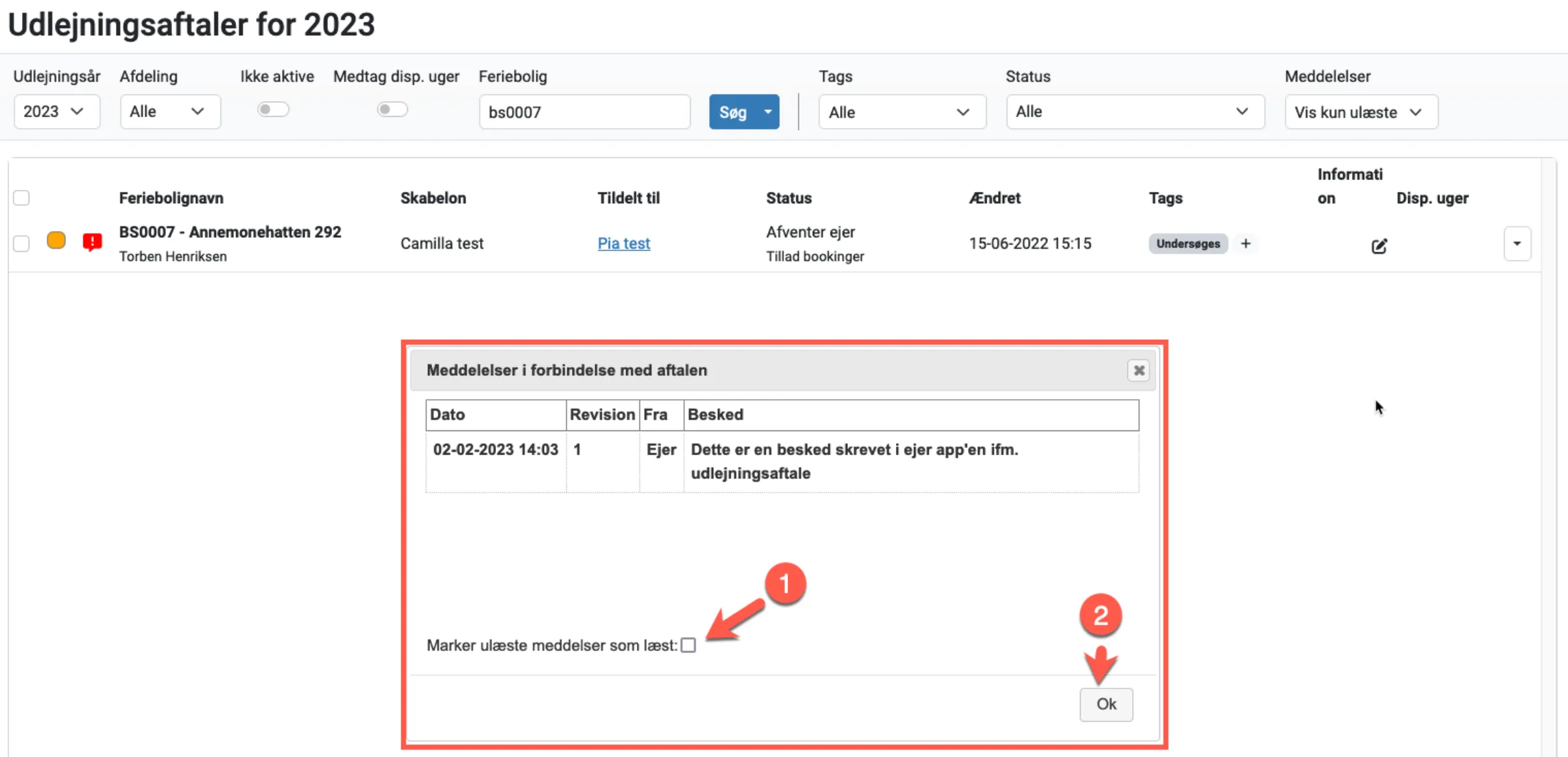1568x757 pixels.
Task: Click the Feriebolig search input field
Action: tap(584, 112)
